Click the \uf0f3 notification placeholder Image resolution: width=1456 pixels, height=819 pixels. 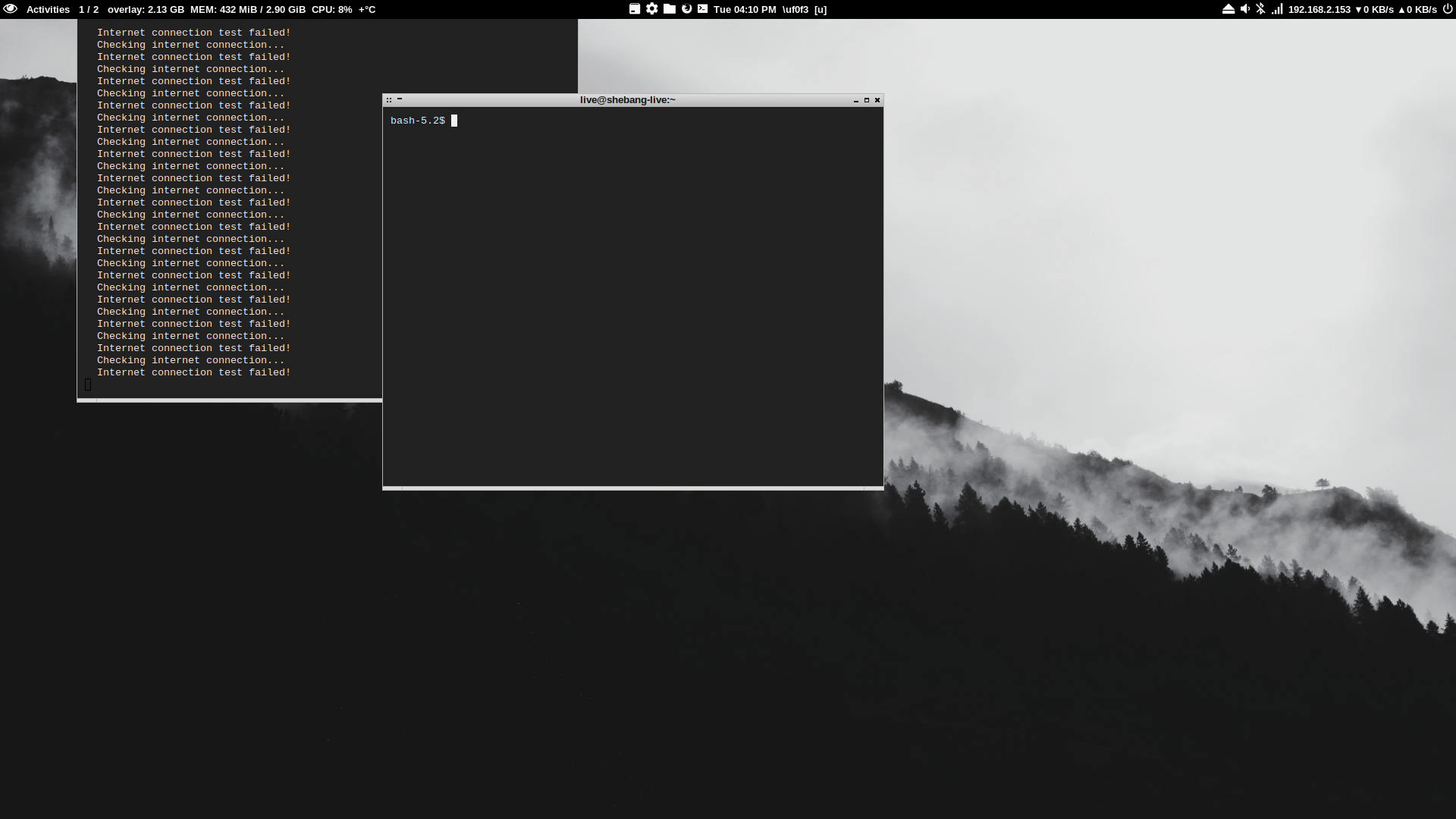pos(795,10)
